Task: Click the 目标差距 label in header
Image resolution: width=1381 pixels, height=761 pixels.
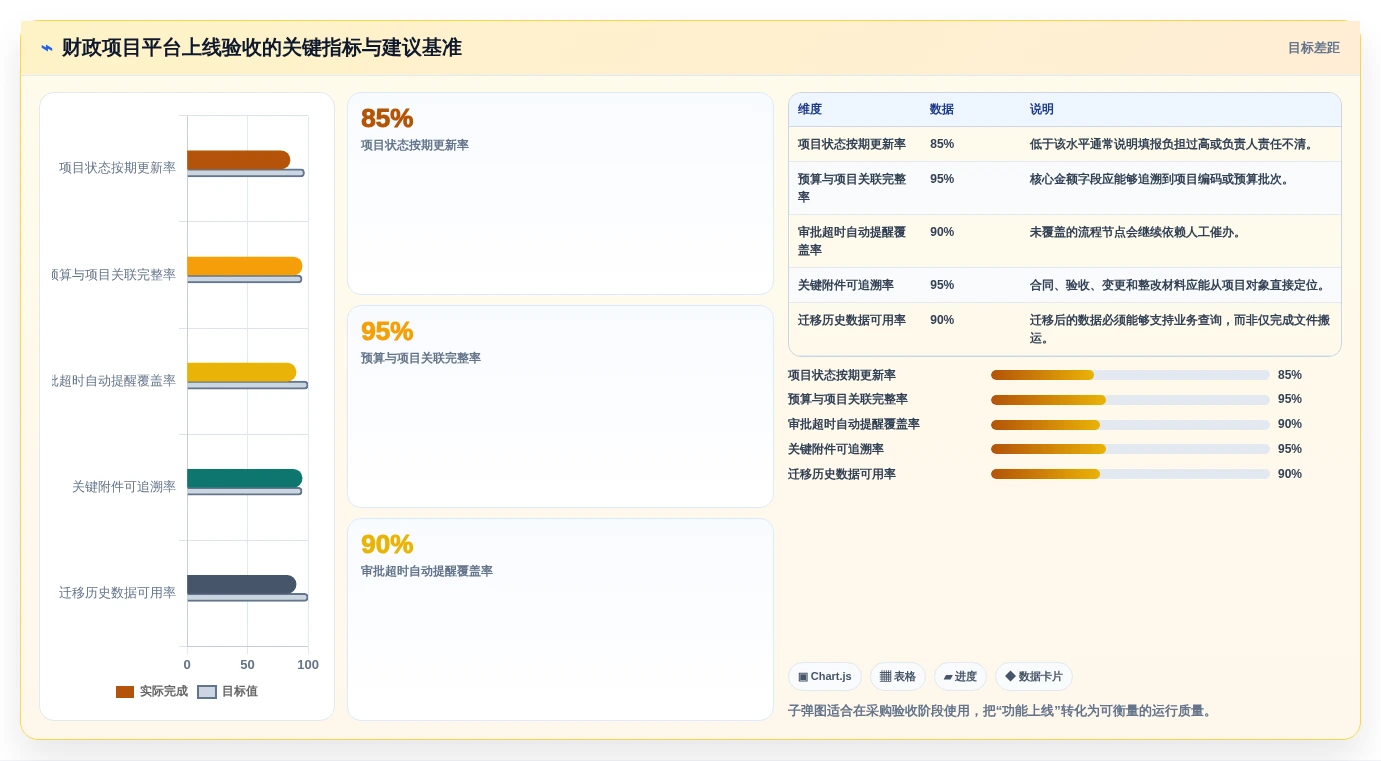Action: [1313, 48]
